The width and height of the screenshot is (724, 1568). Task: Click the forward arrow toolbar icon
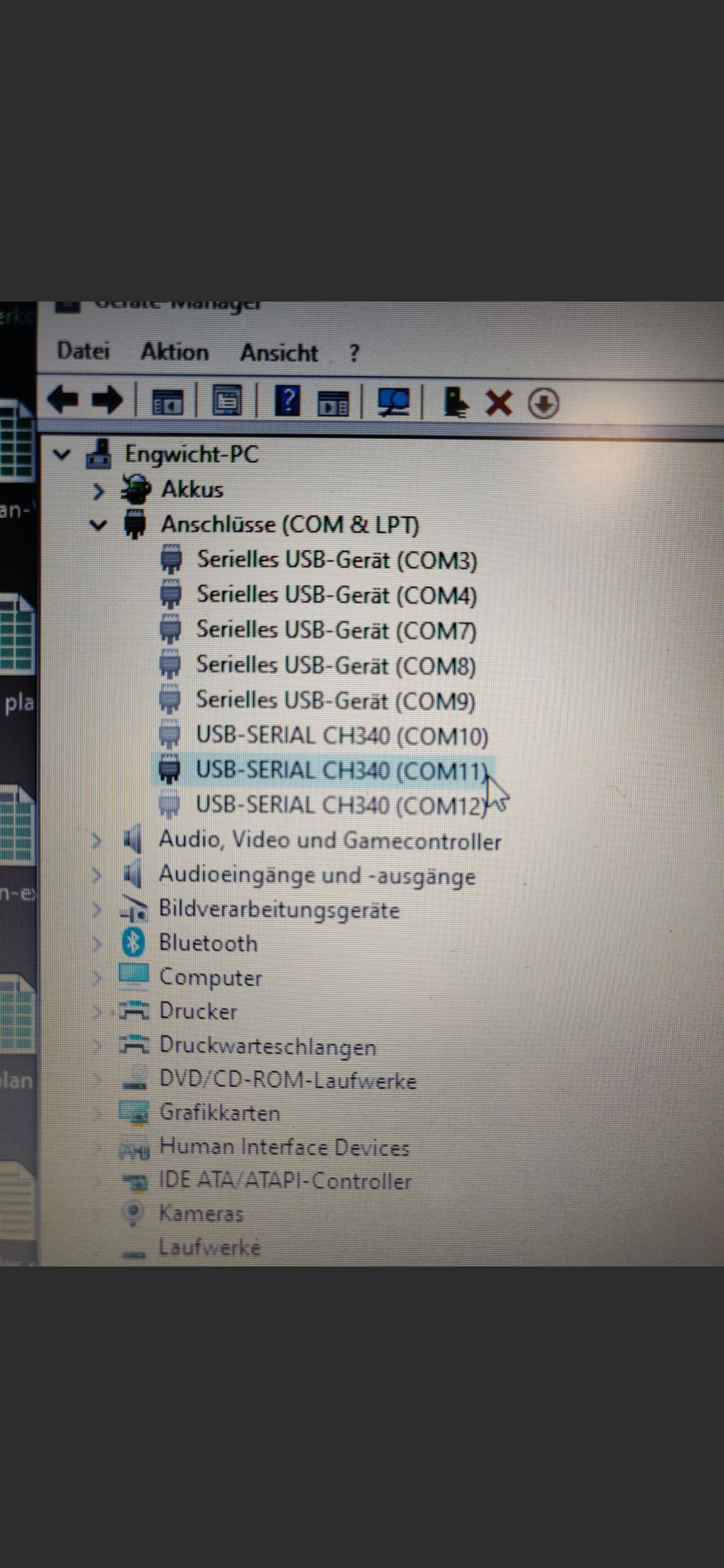point(107,401)
